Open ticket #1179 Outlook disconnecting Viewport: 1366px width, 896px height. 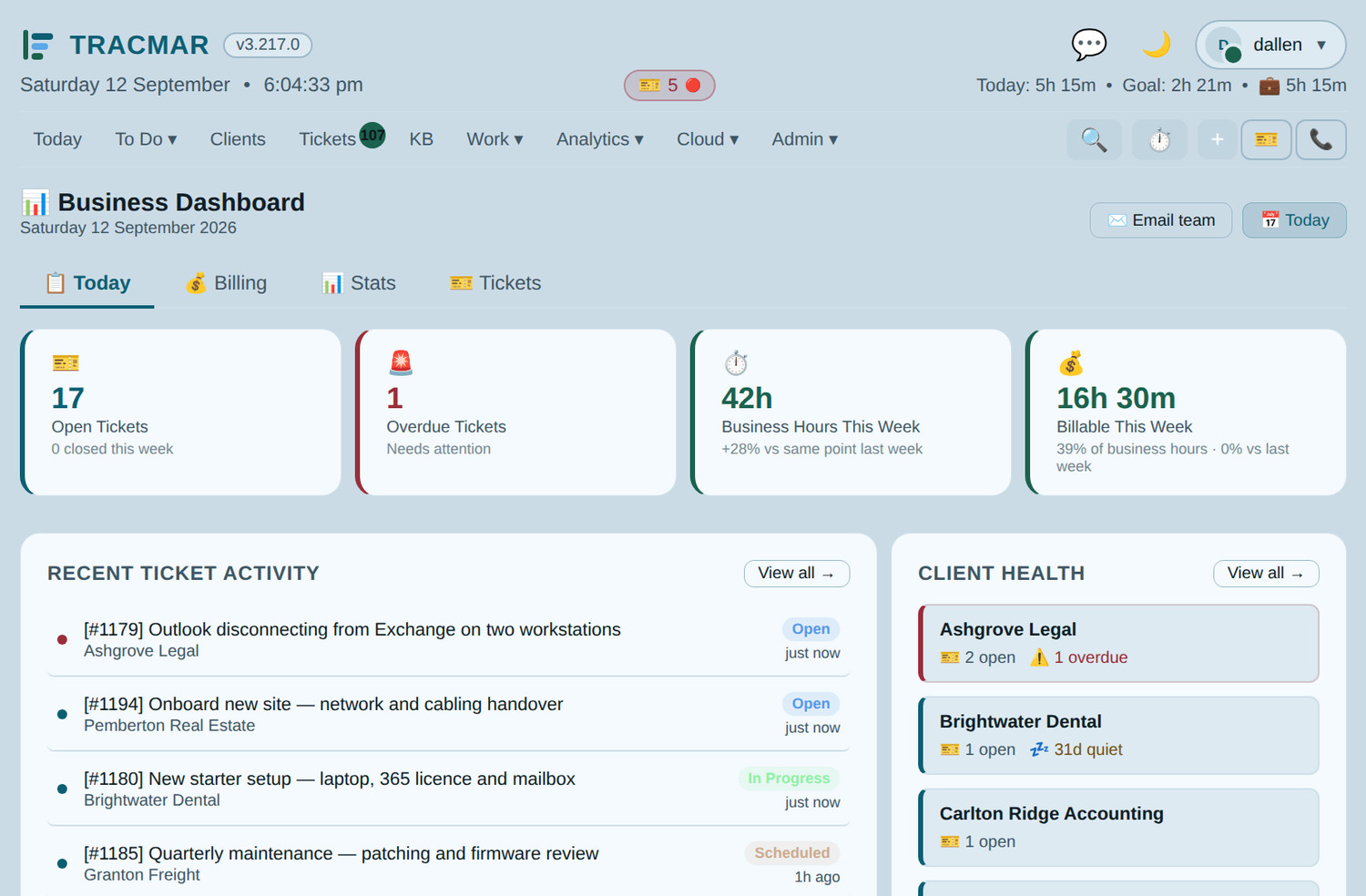[448, 639]
